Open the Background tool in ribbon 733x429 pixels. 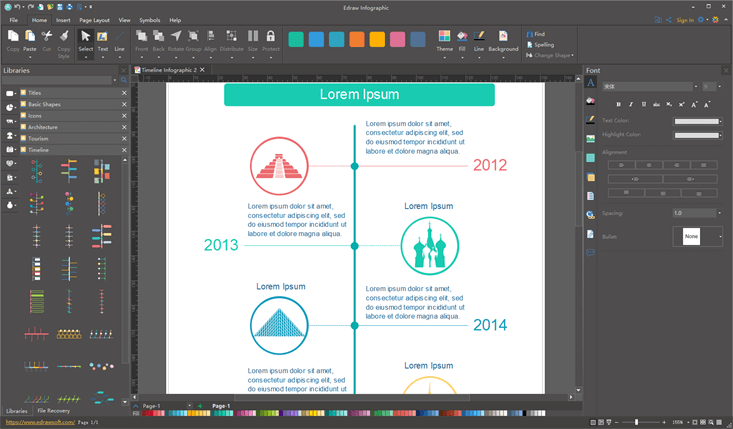coord(503,40)
